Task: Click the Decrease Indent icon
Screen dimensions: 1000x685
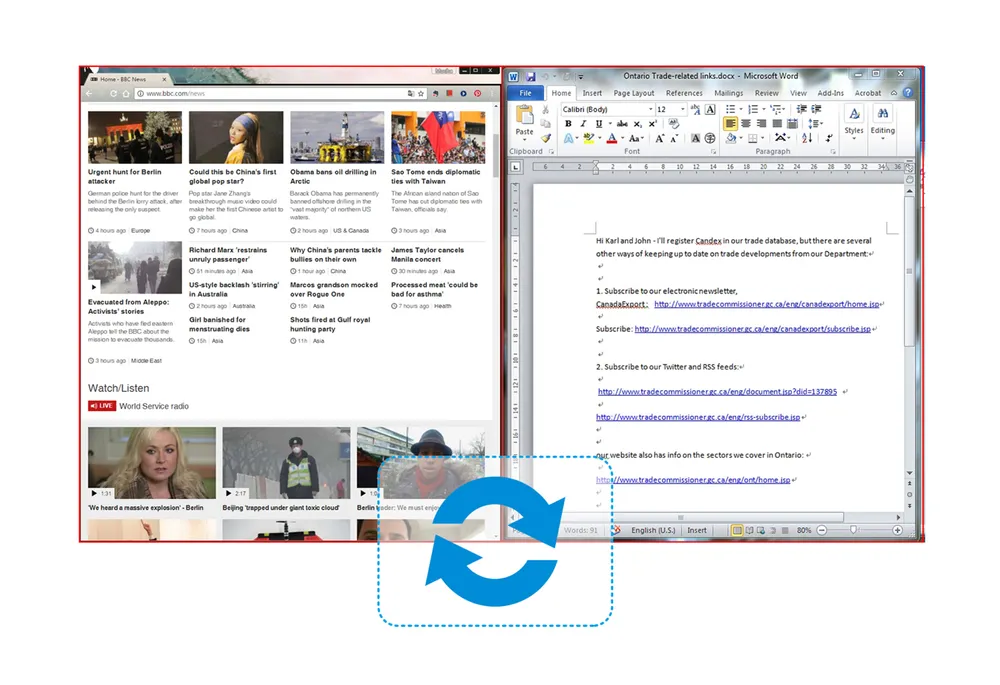Action: (802, 109)
